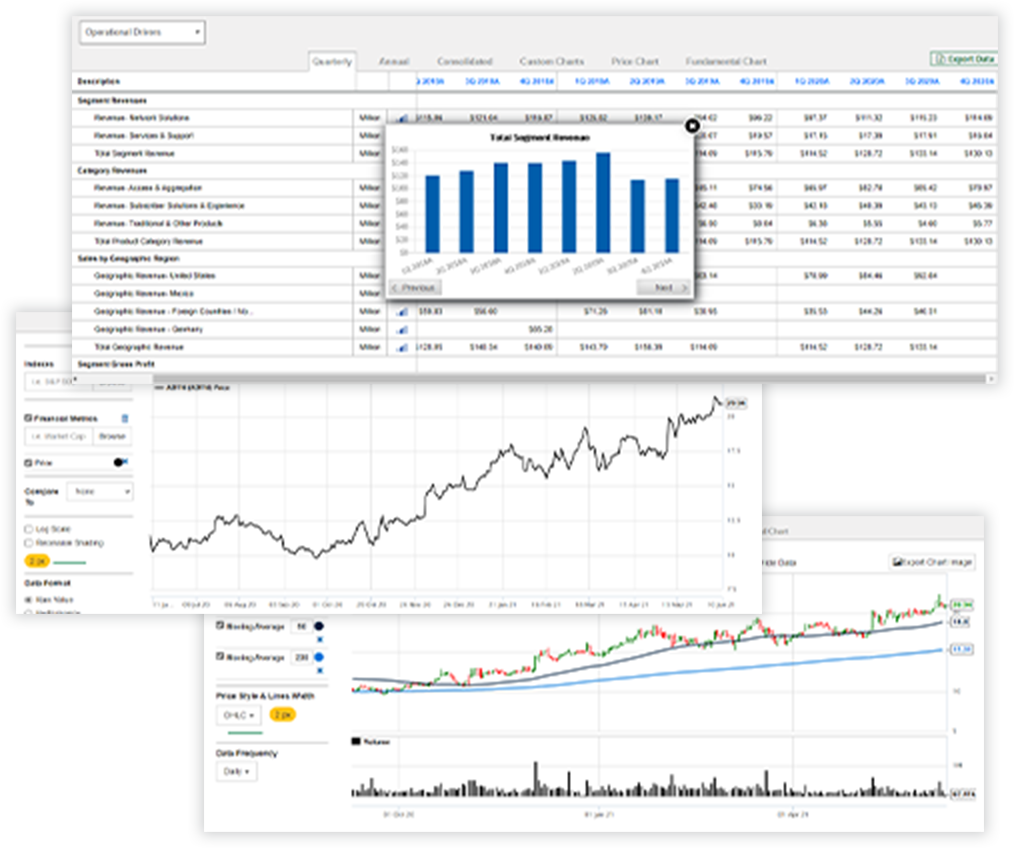Select row 'Total Segment Revenue'
The height and width of the screenshot is (848, 1014).
[135, 153]
